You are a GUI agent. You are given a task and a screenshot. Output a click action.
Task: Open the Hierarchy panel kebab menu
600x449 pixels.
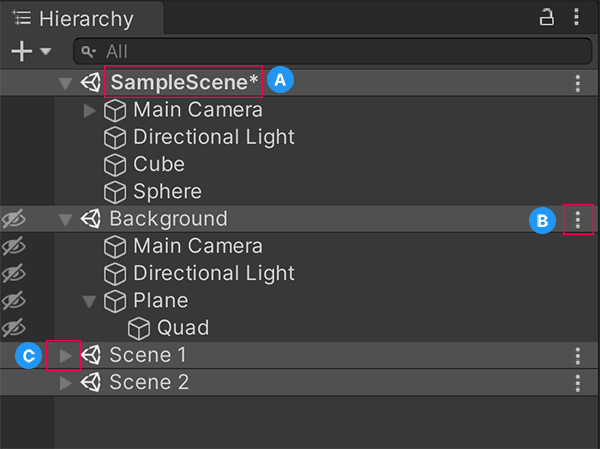[577, 17]
